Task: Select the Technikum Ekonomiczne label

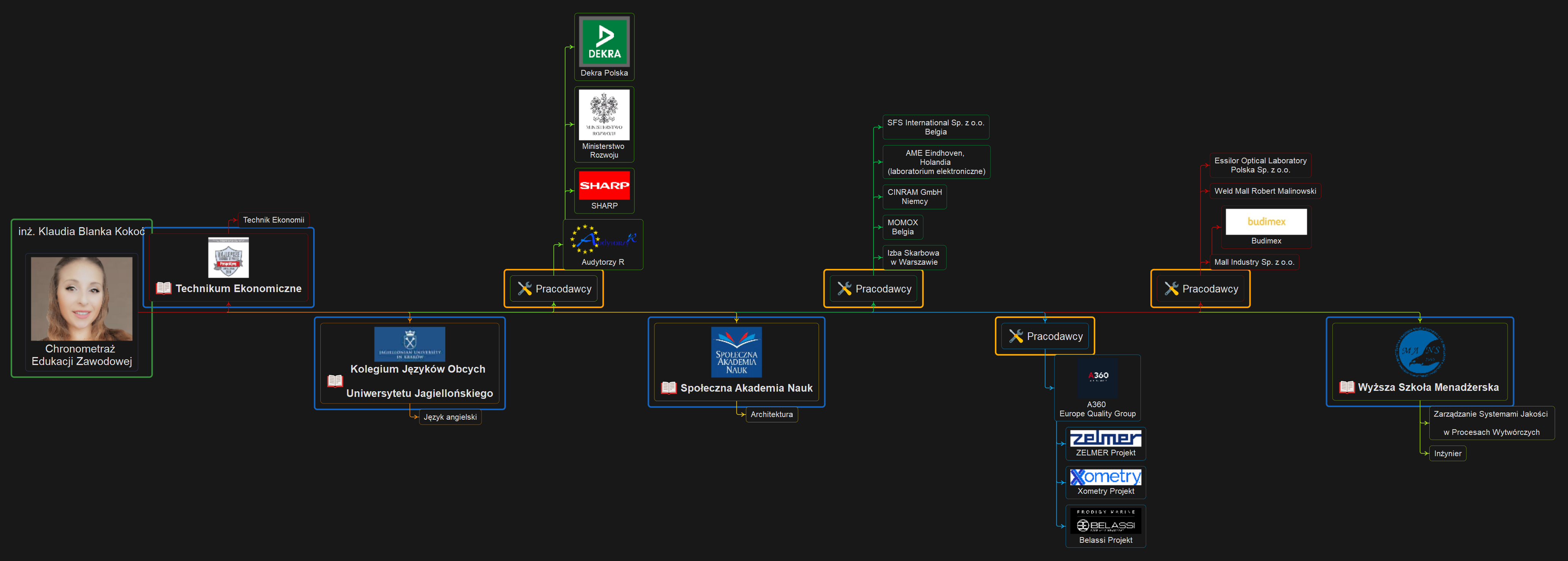Action: point(239,288)
